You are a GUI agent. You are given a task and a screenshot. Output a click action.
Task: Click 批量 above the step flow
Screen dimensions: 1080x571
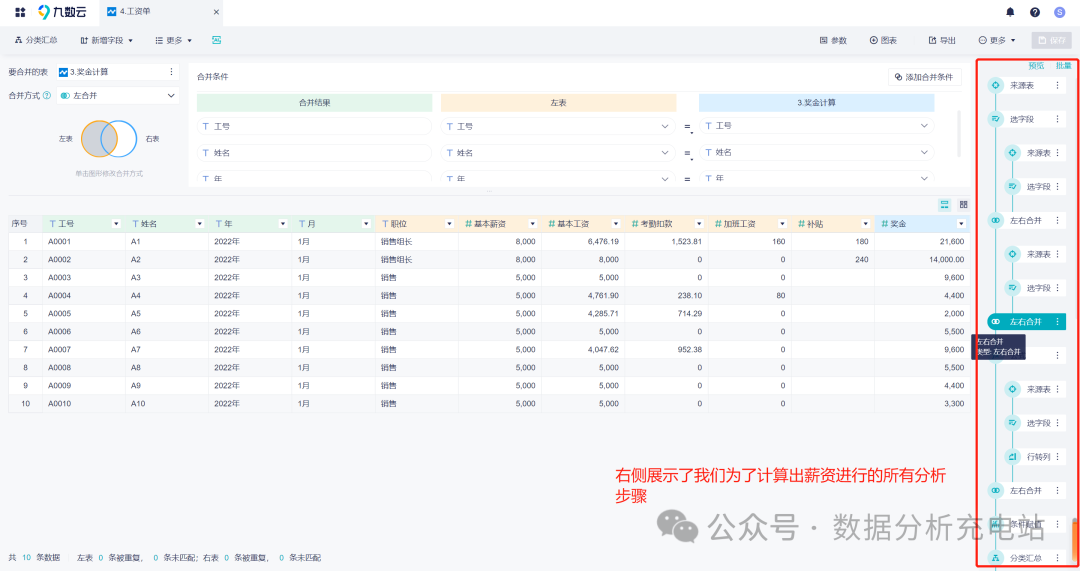(1063, 66)
